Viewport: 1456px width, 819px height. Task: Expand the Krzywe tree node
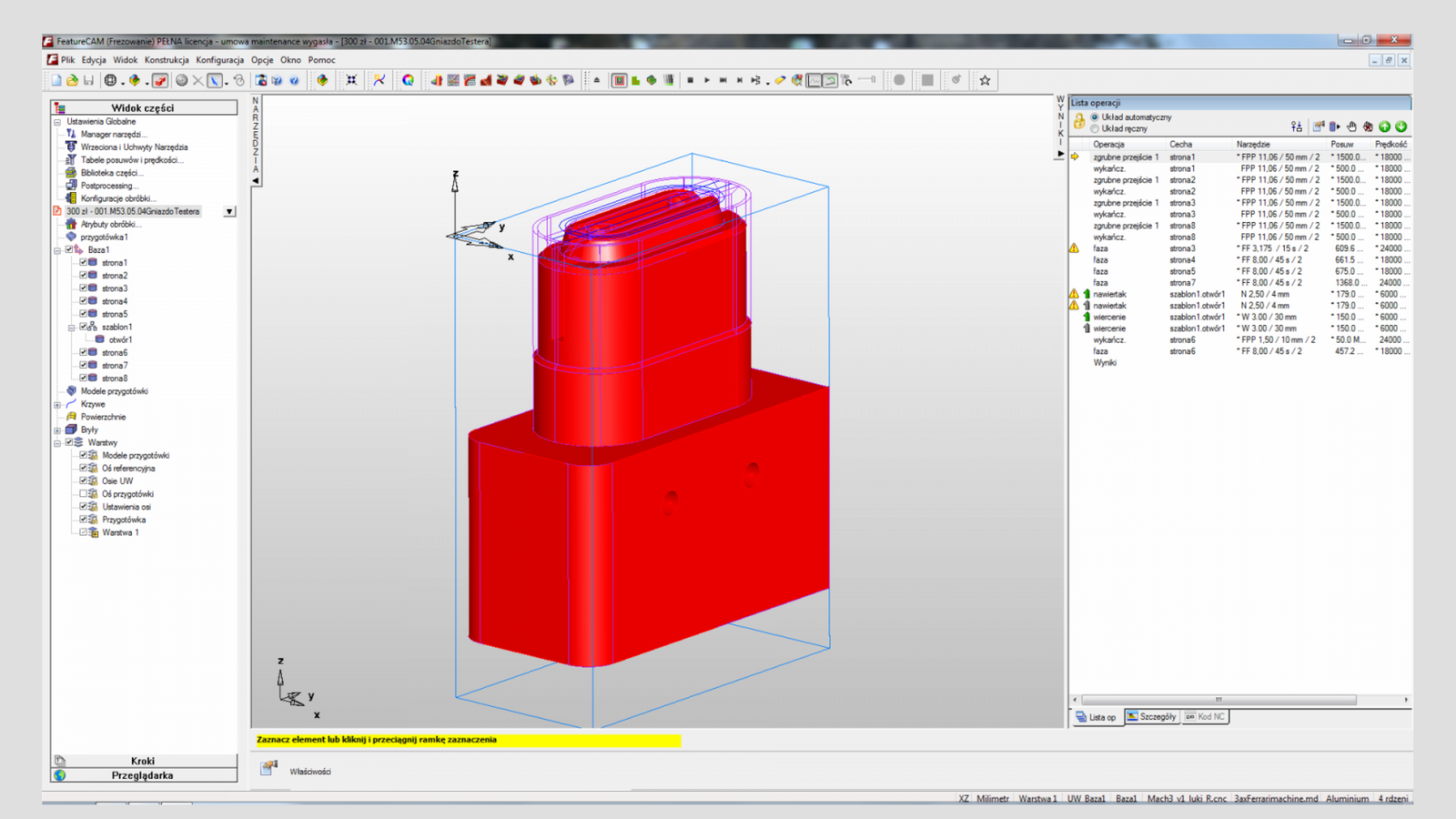[57, 404]
